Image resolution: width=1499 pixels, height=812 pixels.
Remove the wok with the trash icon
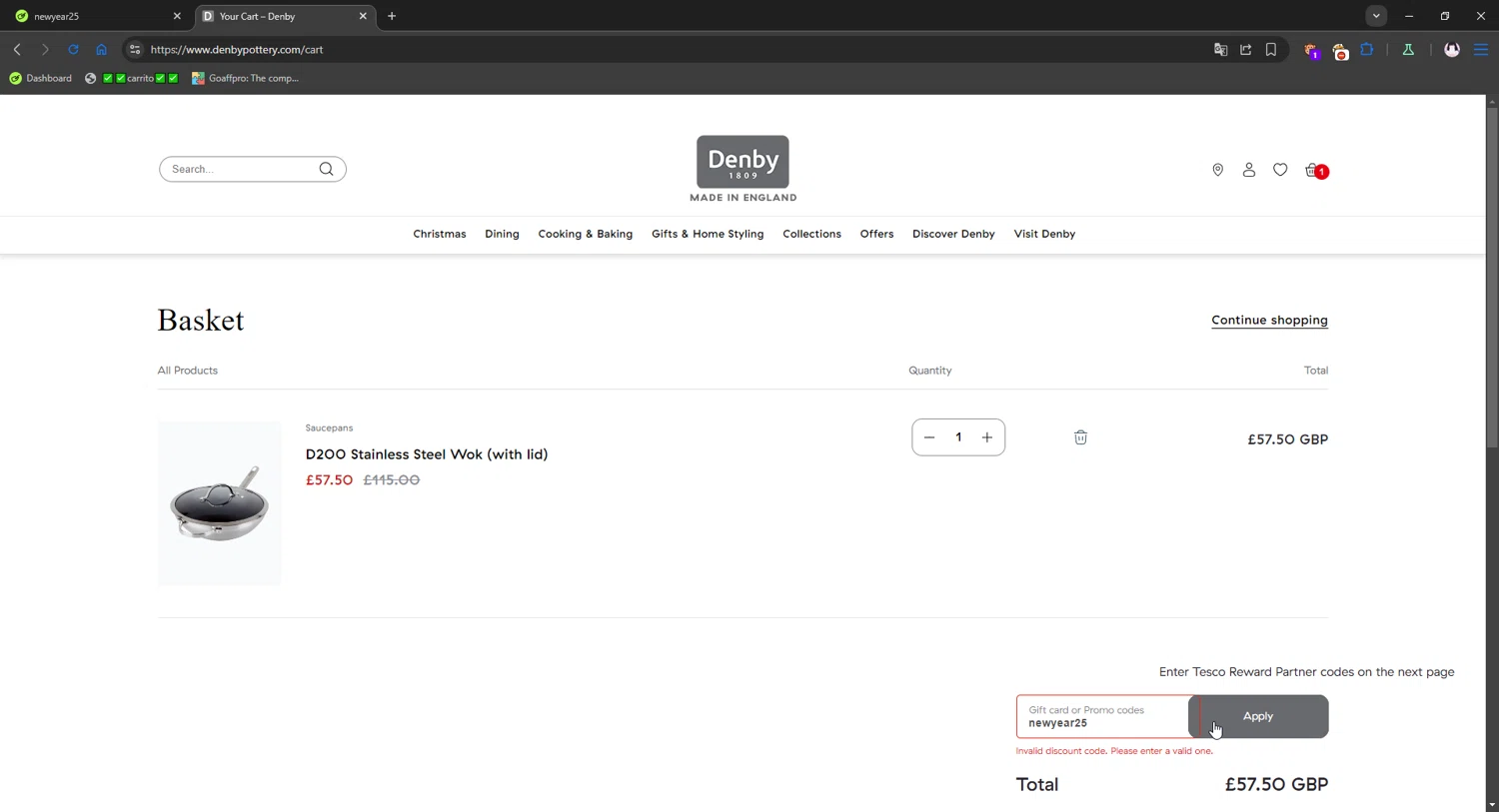[x=1080, y=437]
